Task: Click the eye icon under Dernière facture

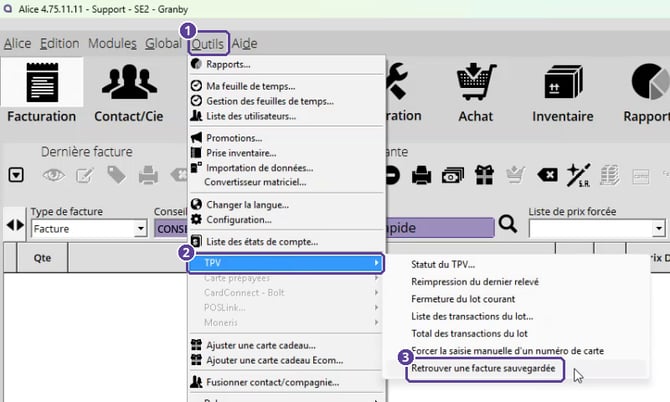Action: (x=53, y=175)
